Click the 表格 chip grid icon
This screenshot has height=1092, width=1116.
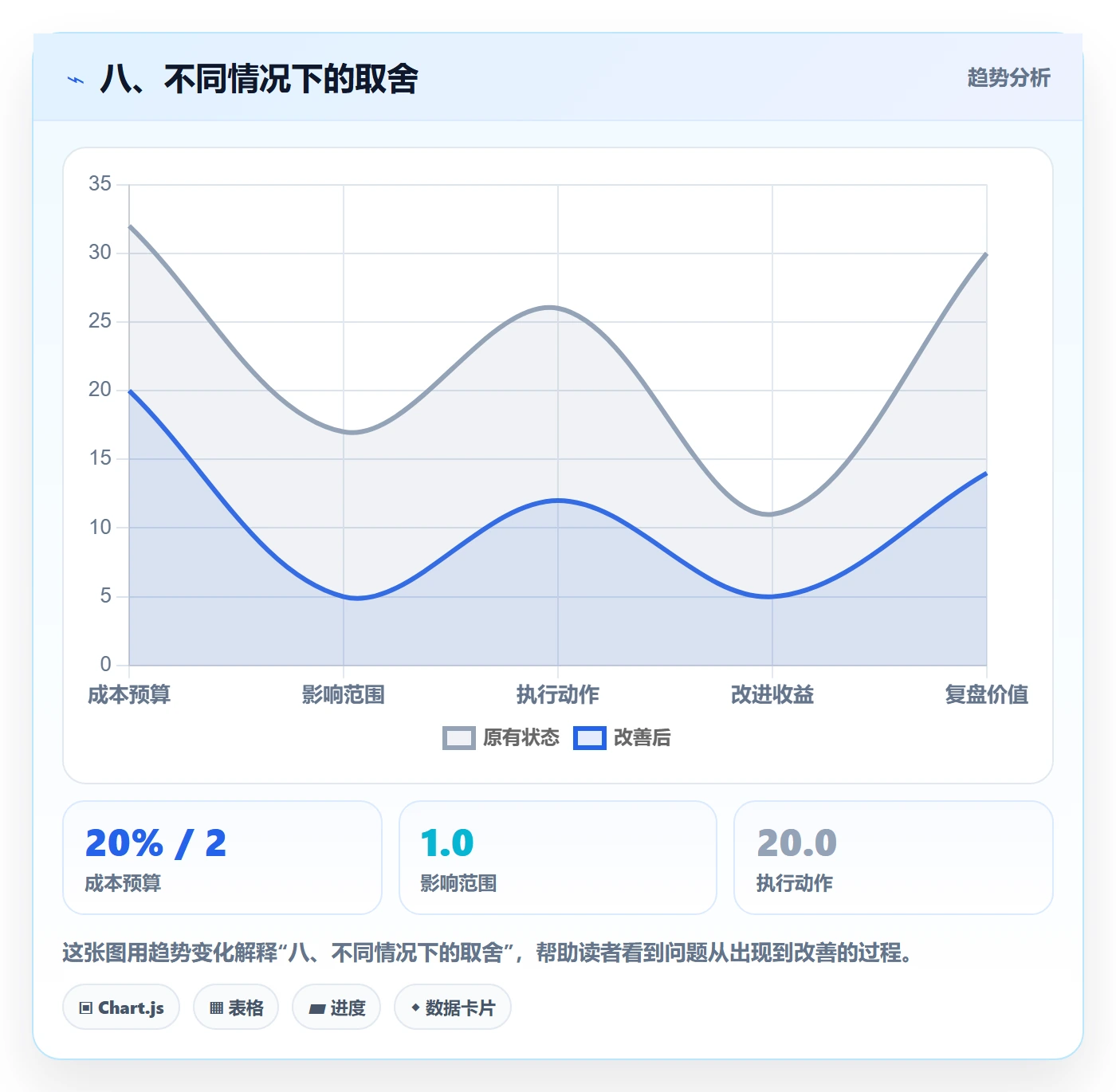pyautogui.click(x=216, y=1008)
